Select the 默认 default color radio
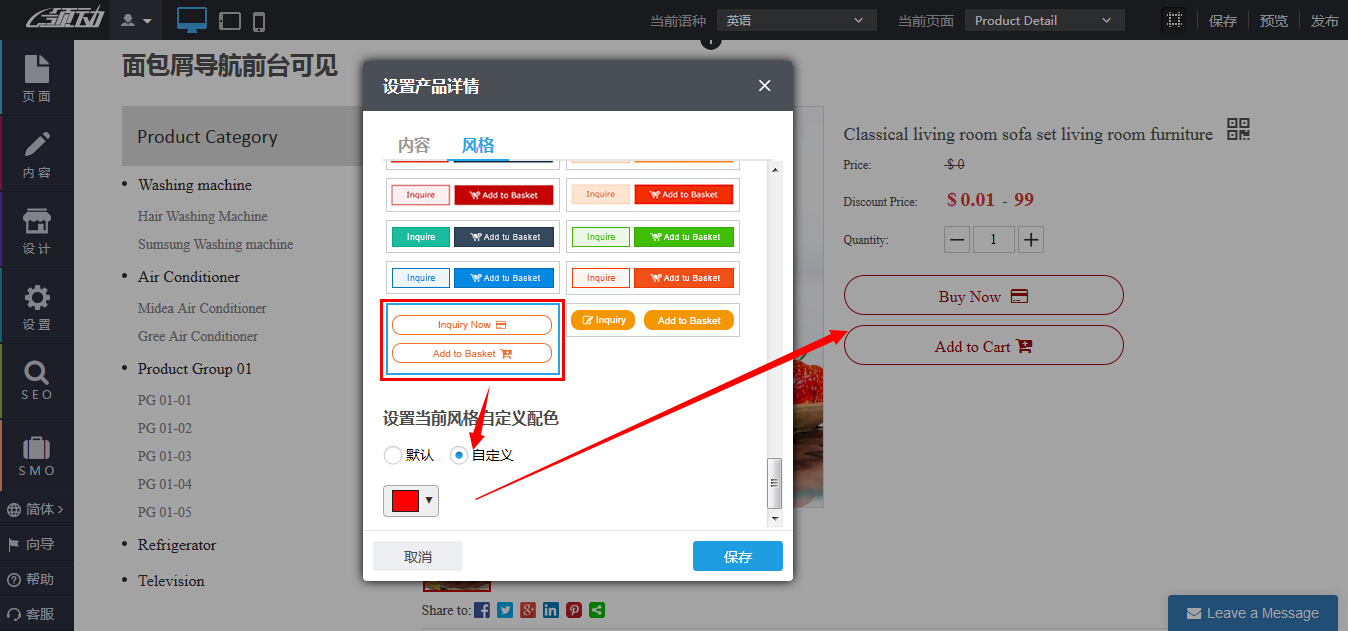The image size is (1348, 631). click(x=393, y=455)
